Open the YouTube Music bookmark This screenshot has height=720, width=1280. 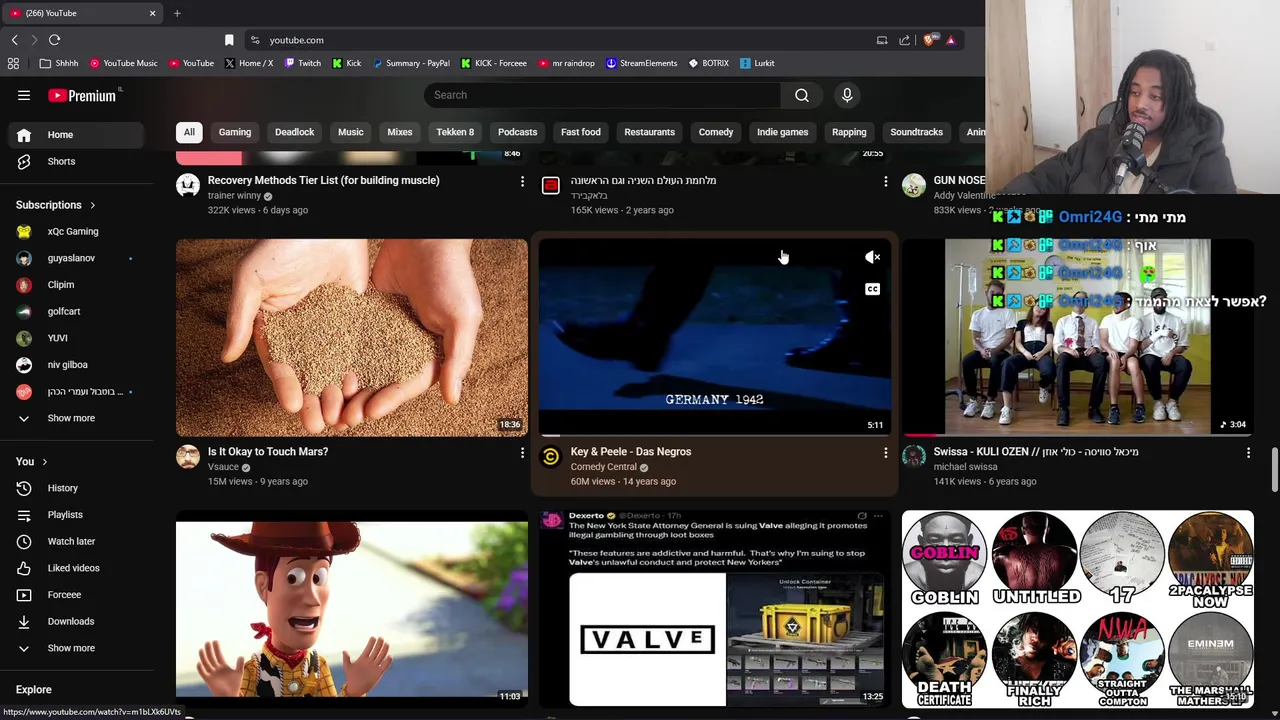[x=123, y=63]
